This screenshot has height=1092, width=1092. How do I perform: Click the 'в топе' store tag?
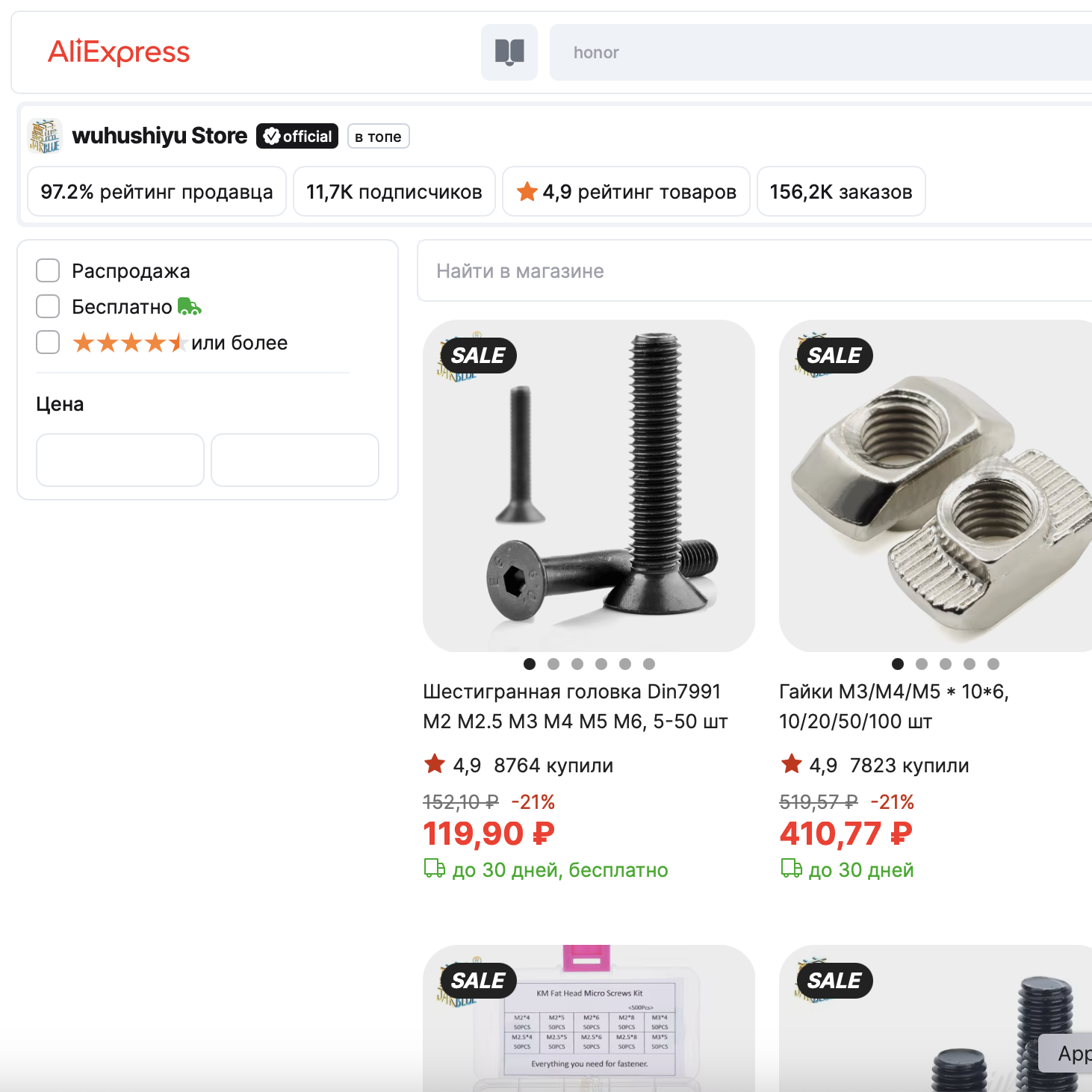[x=378, y=137]
